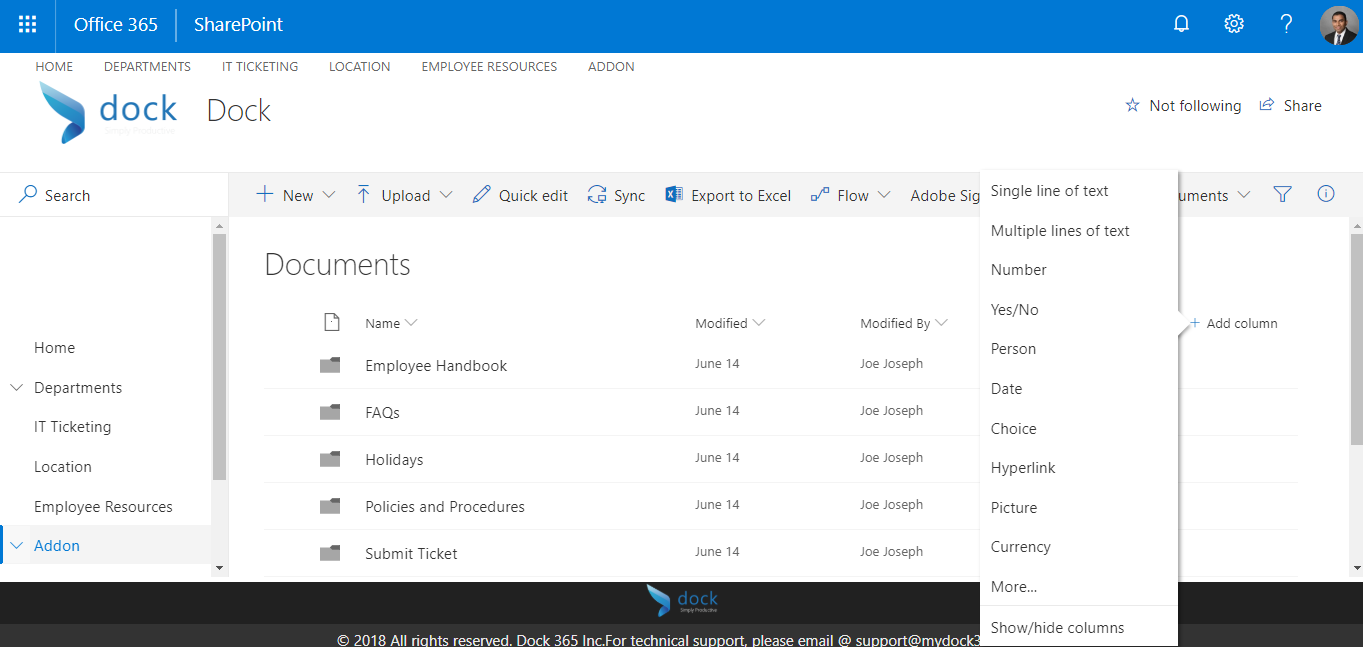Open the Name column sort dropdown

coord(412,322)
